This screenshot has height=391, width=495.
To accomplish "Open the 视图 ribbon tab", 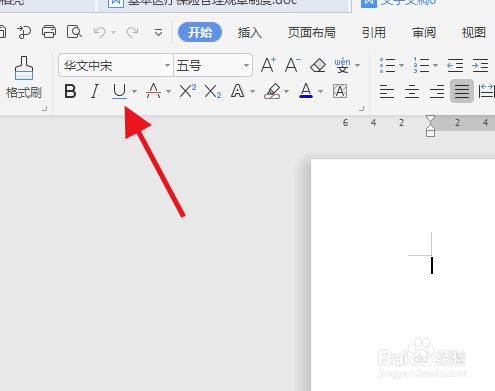I will tap(473, 32).
